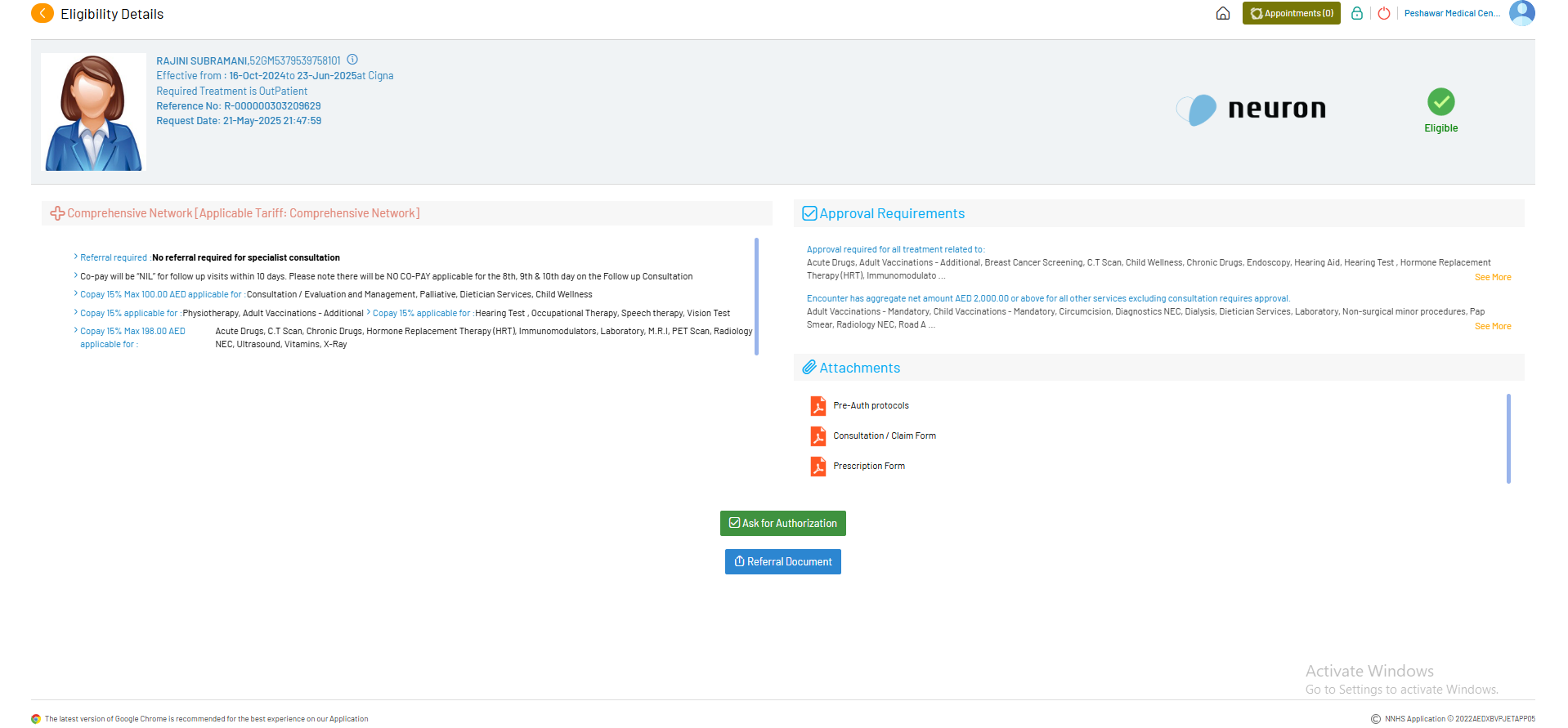Click the Eligibility Details page title
Viewport: 1568px width, 728px height.
[112, 14]
